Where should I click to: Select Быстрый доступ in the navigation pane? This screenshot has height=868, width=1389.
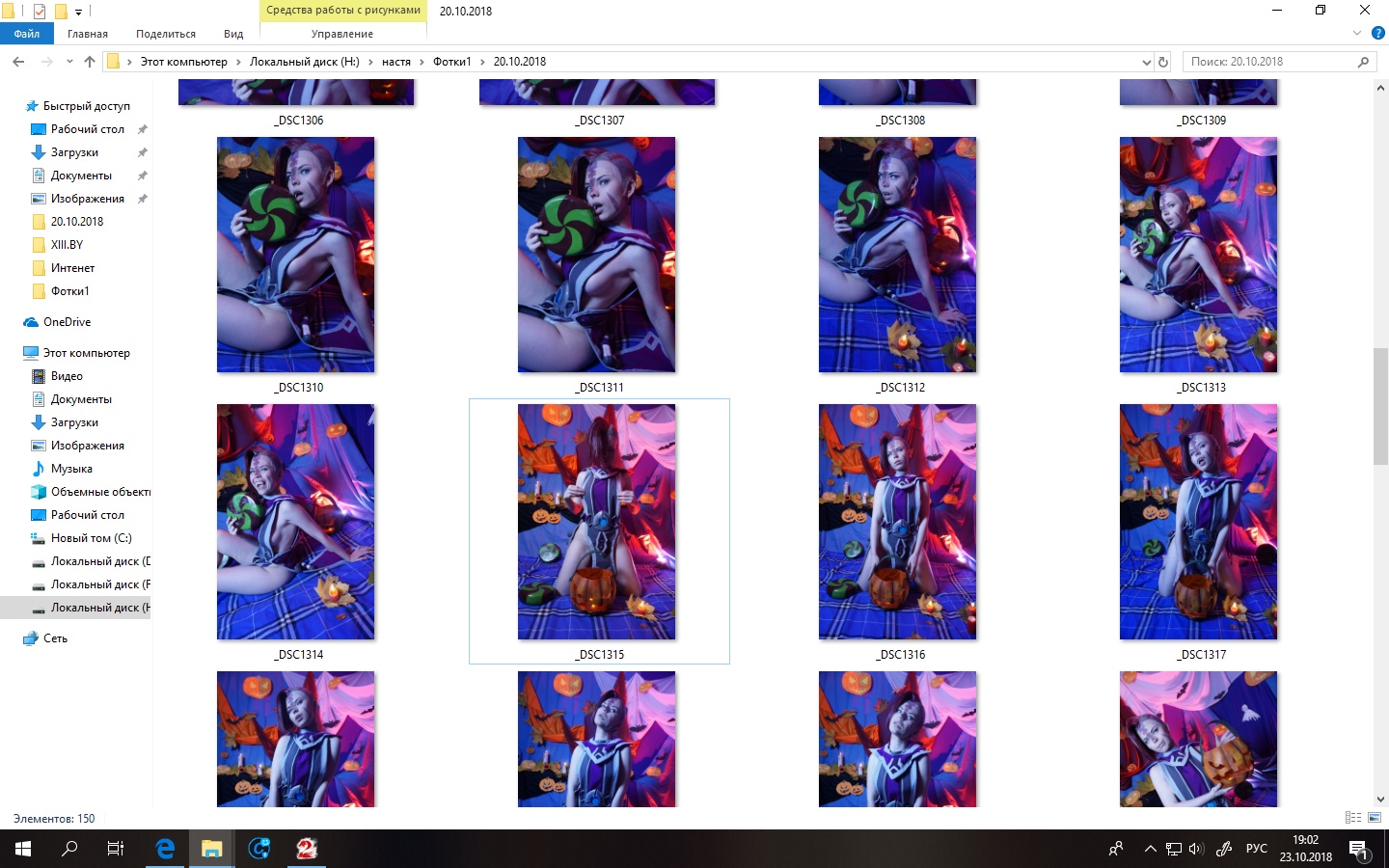coord(87,106)
